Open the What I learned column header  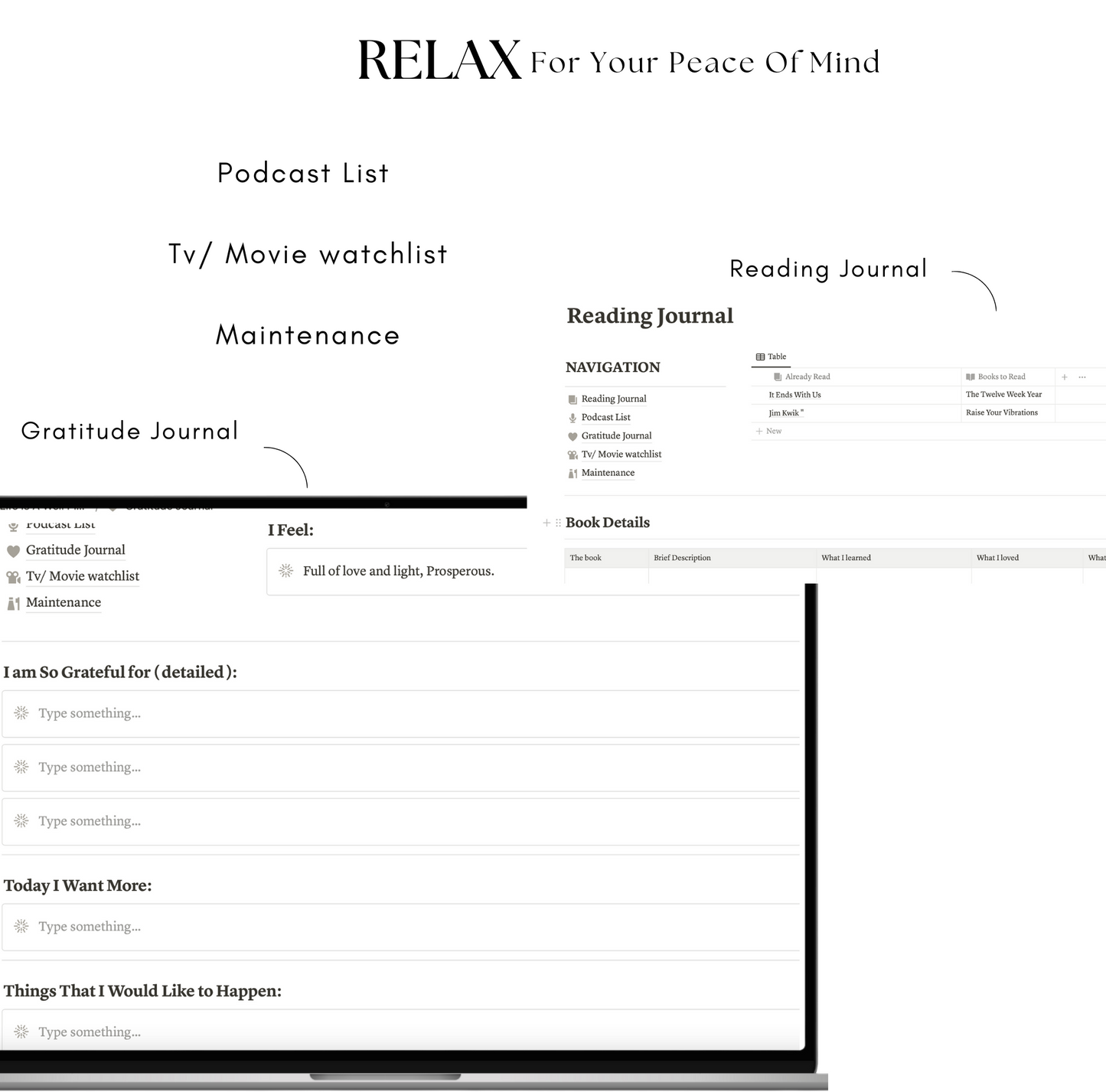(846, 558)
